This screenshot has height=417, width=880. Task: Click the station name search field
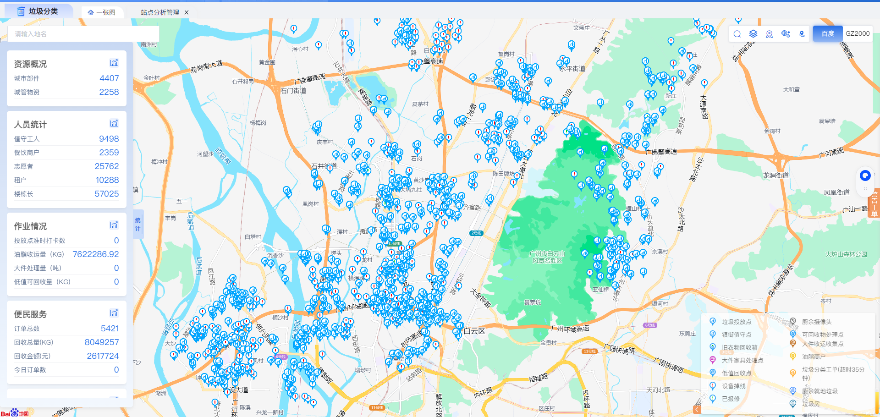[82, 34]
